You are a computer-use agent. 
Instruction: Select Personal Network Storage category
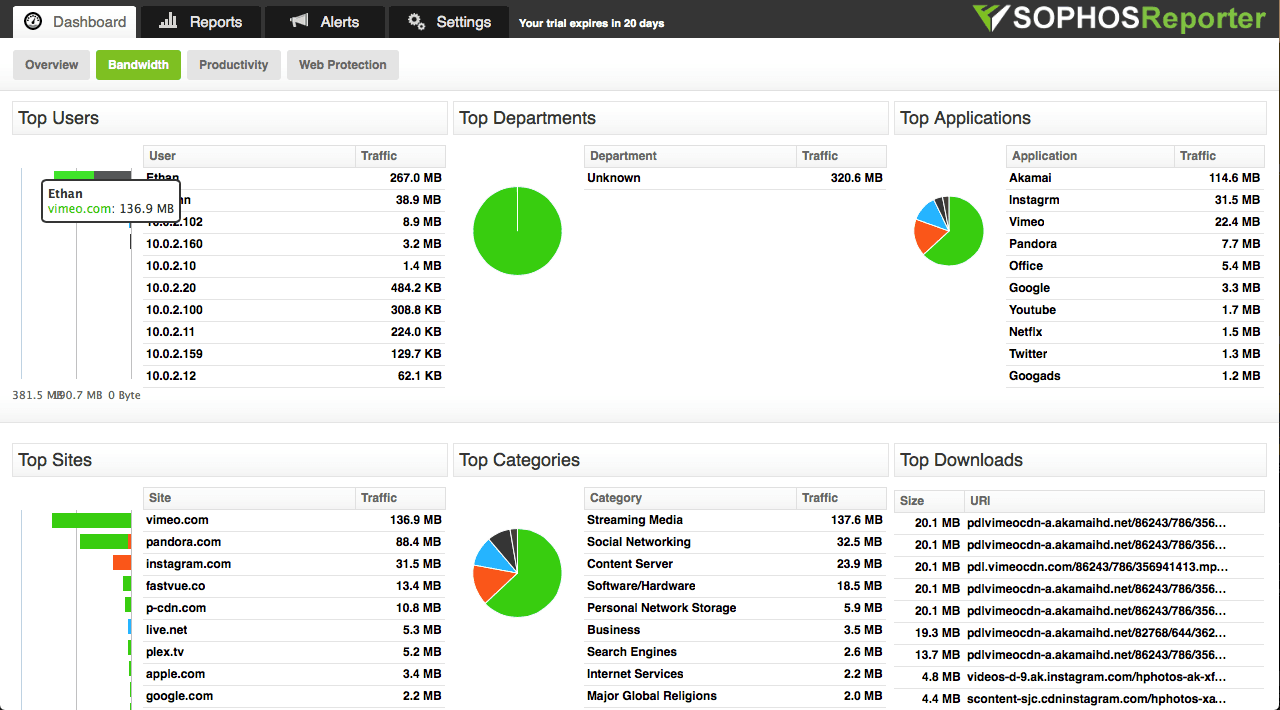pos(735,608)
